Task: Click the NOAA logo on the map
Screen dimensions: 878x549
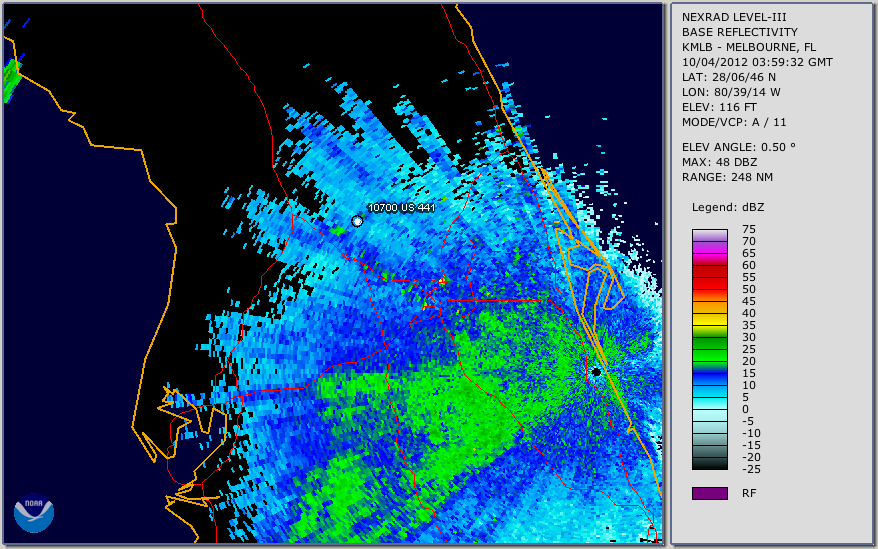Action: [34, 513]
